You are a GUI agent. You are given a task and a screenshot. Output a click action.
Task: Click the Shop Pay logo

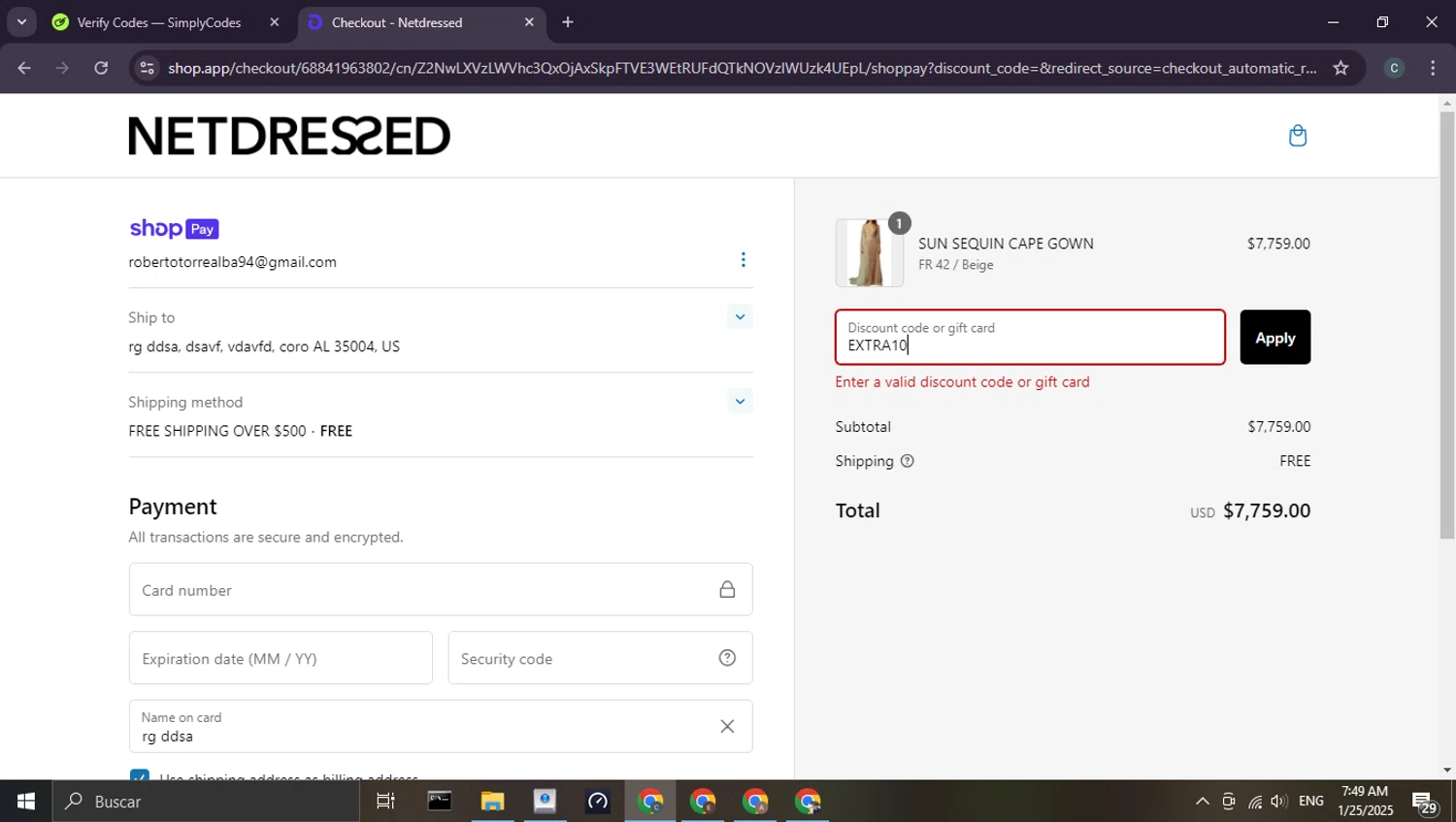174,229
